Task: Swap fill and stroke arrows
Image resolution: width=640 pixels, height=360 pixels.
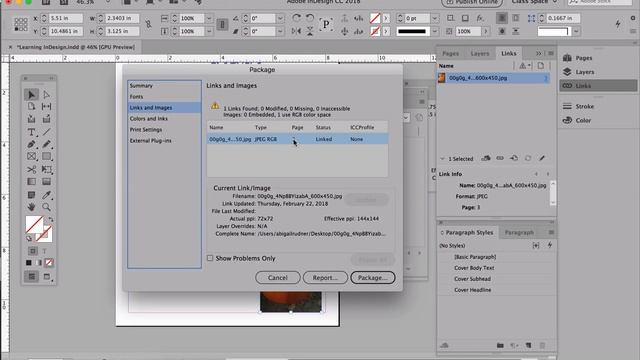Action: point(51,220)
